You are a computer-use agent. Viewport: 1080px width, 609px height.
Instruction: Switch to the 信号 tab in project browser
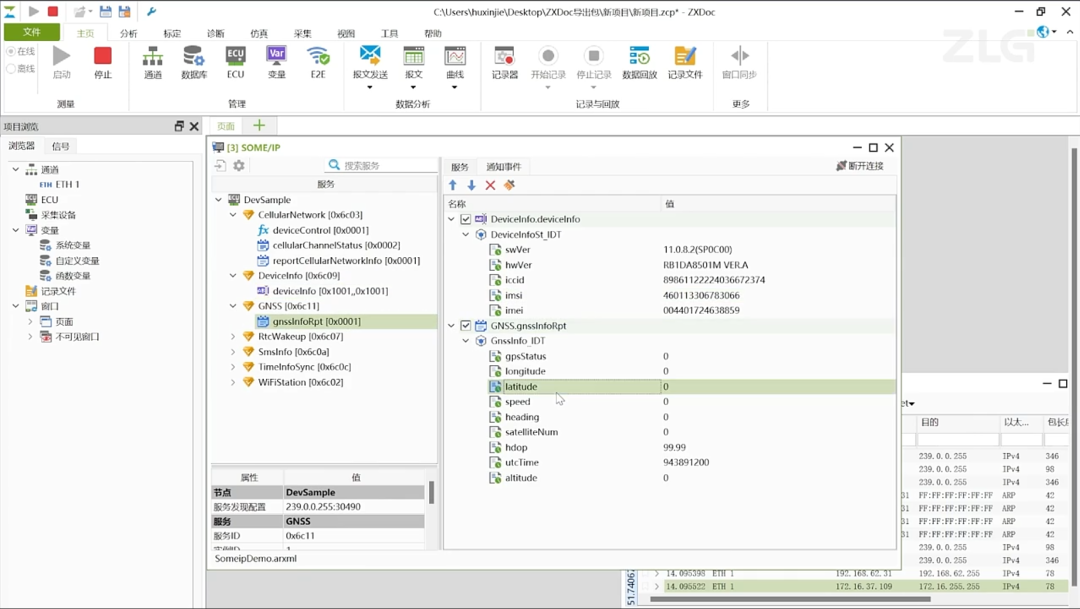pyautogui.click(x=61, y=146)
